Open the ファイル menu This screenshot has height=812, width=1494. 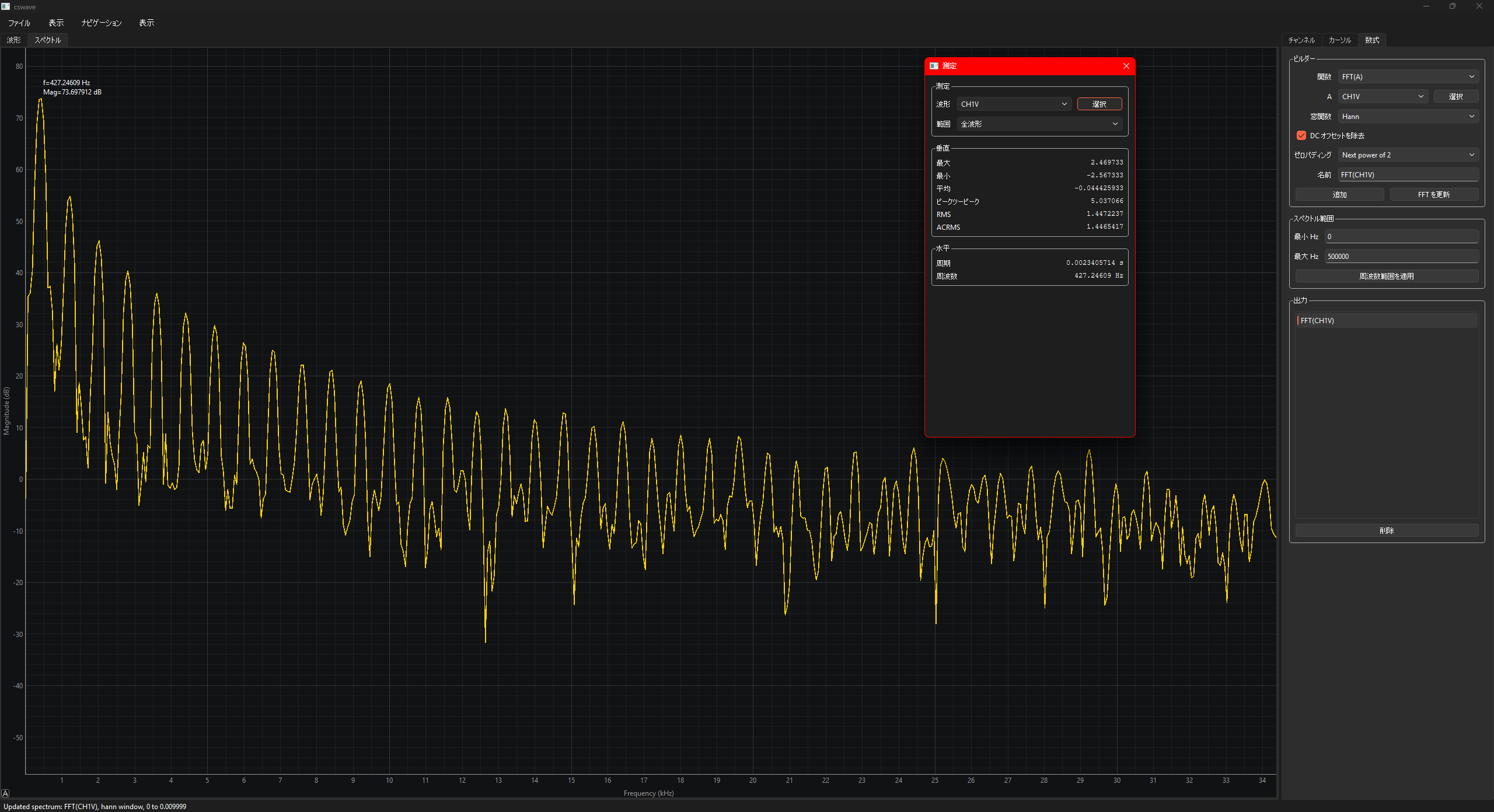coord(19,23)
